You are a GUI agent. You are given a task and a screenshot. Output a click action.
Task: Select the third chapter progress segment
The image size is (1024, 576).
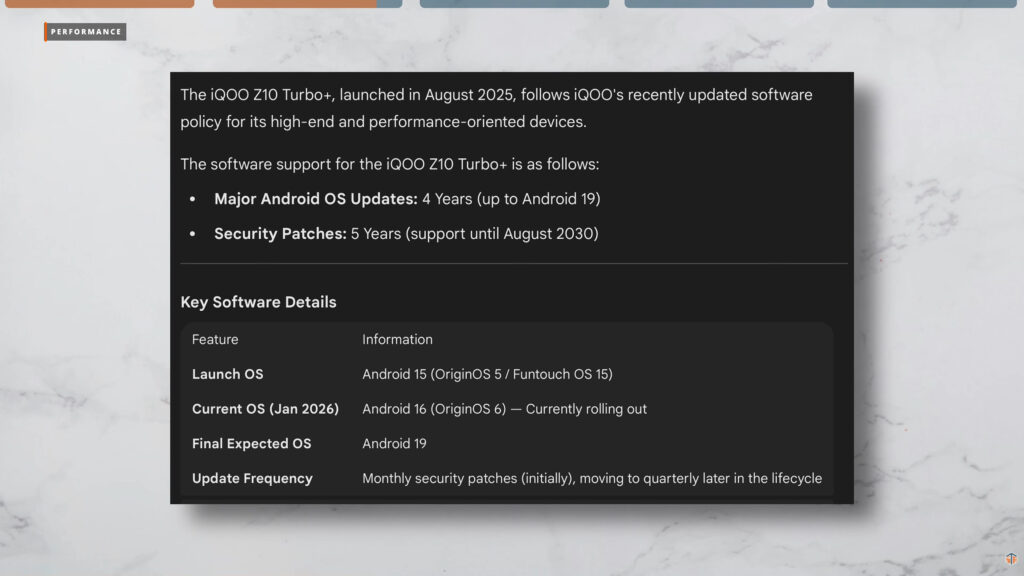(x=514, y=3)
